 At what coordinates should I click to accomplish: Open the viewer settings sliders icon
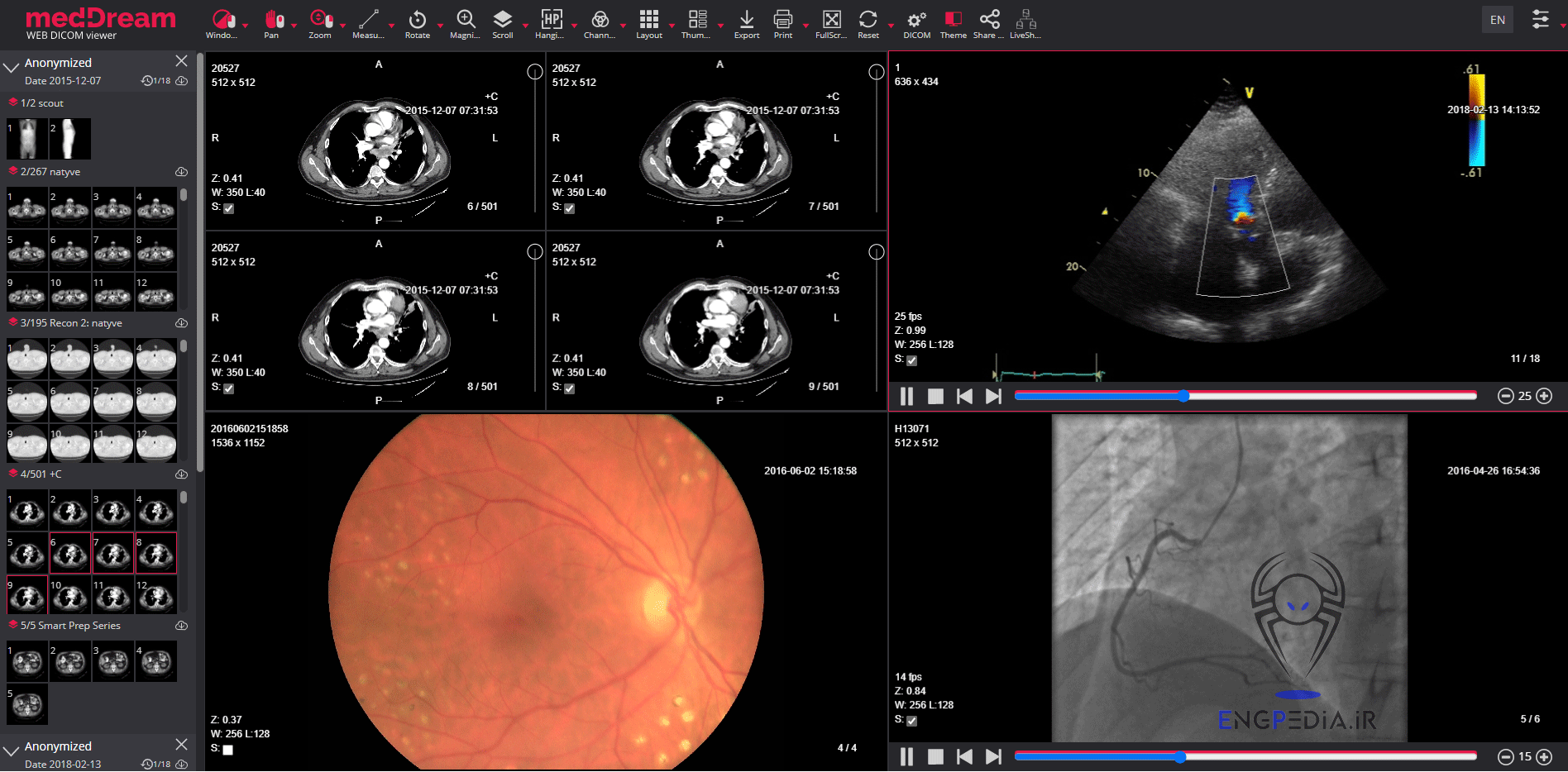click(1541, 19)
